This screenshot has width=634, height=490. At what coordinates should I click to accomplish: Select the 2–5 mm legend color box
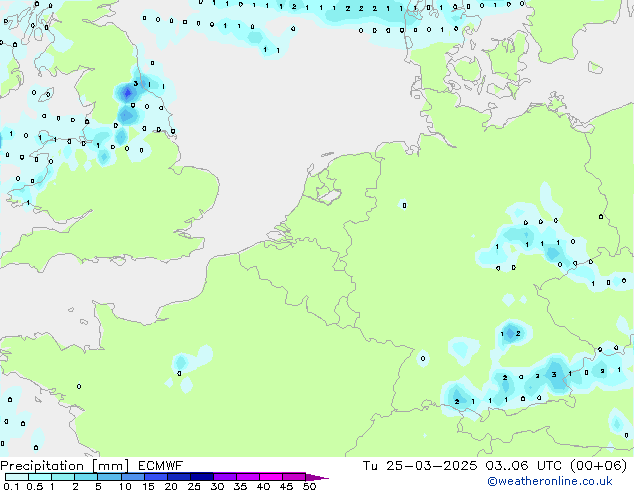86,477
